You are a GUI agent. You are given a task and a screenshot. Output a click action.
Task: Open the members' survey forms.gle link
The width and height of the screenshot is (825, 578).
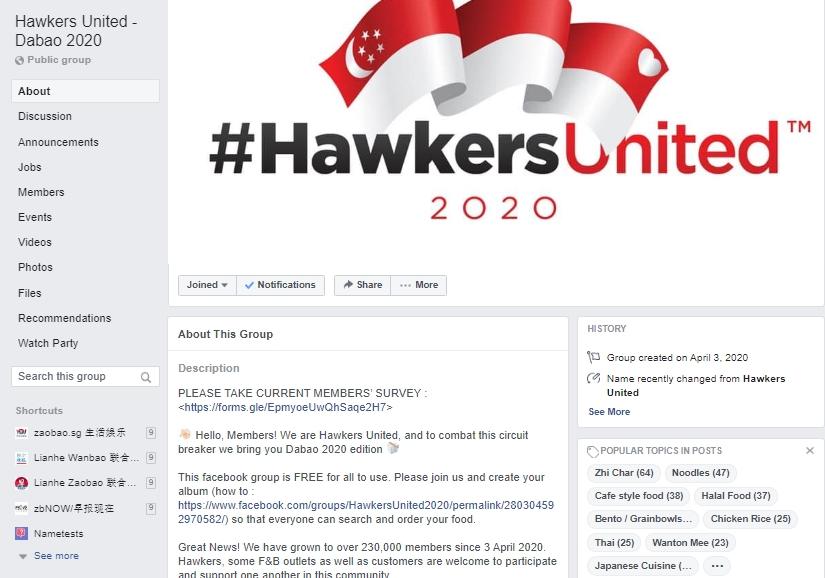tap(286, 407)
